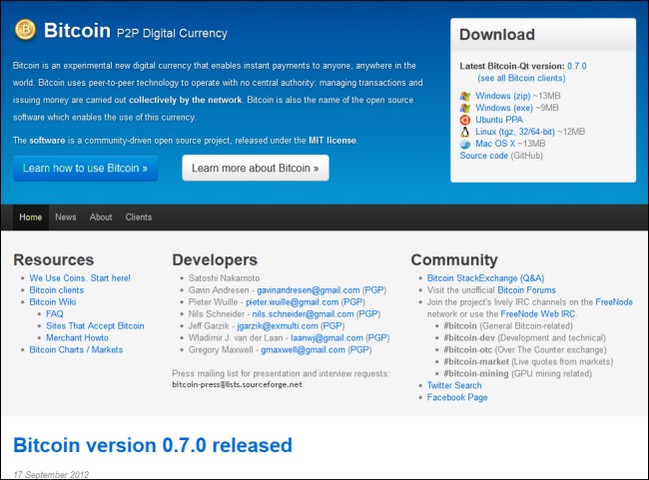The width and height of the screenshot is (649, 480).
Task: Click the Bitcoin coin logo icon
Action: pyautogui.click(x=25, y=29)
